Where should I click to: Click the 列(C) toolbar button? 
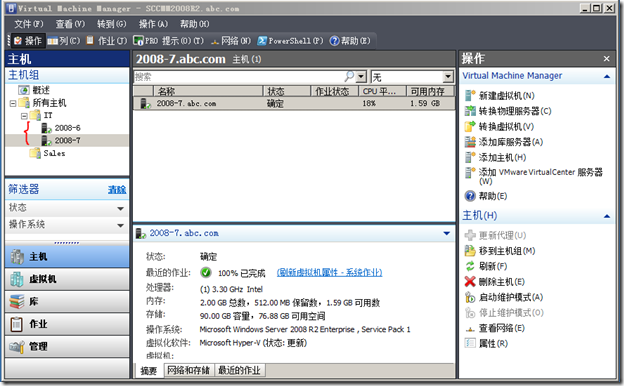pos(64,41)
